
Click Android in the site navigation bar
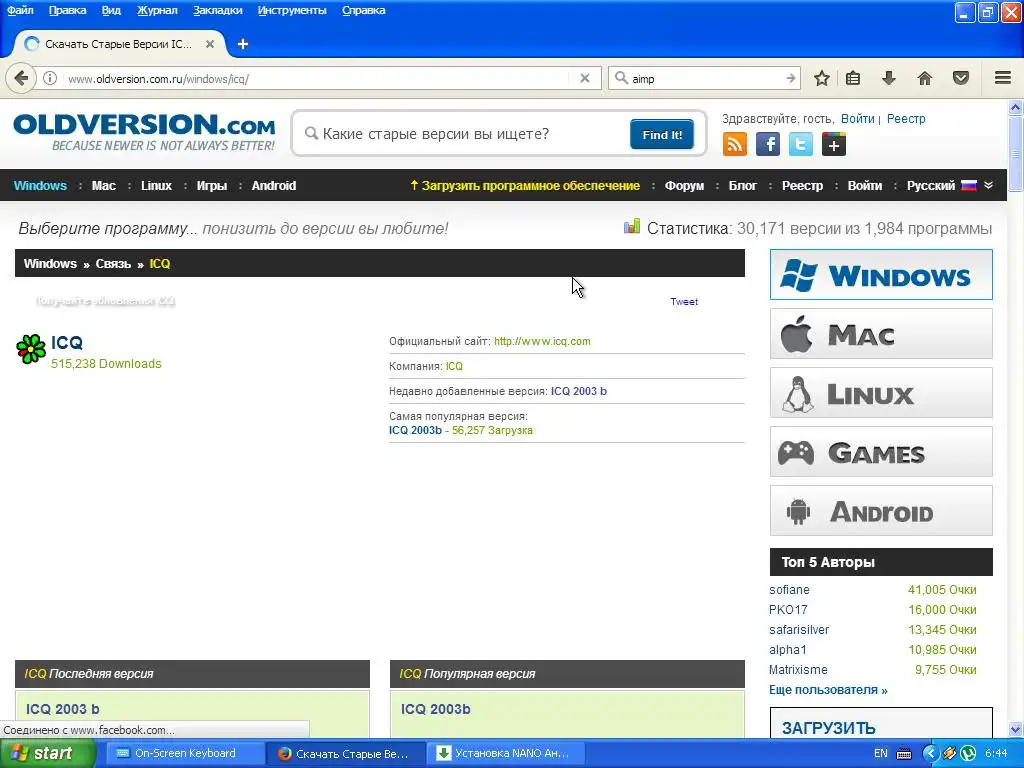(x=274, y=185)
